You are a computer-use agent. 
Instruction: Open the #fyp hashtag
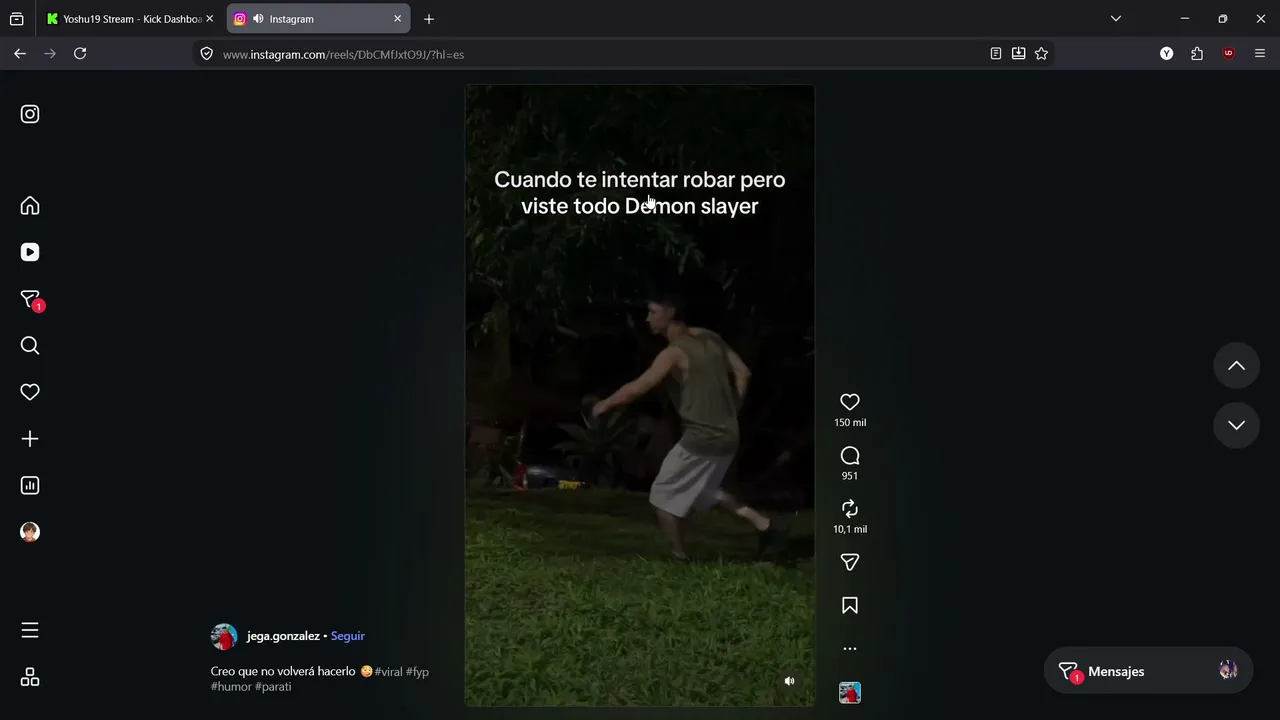click(x=417, y=672)
